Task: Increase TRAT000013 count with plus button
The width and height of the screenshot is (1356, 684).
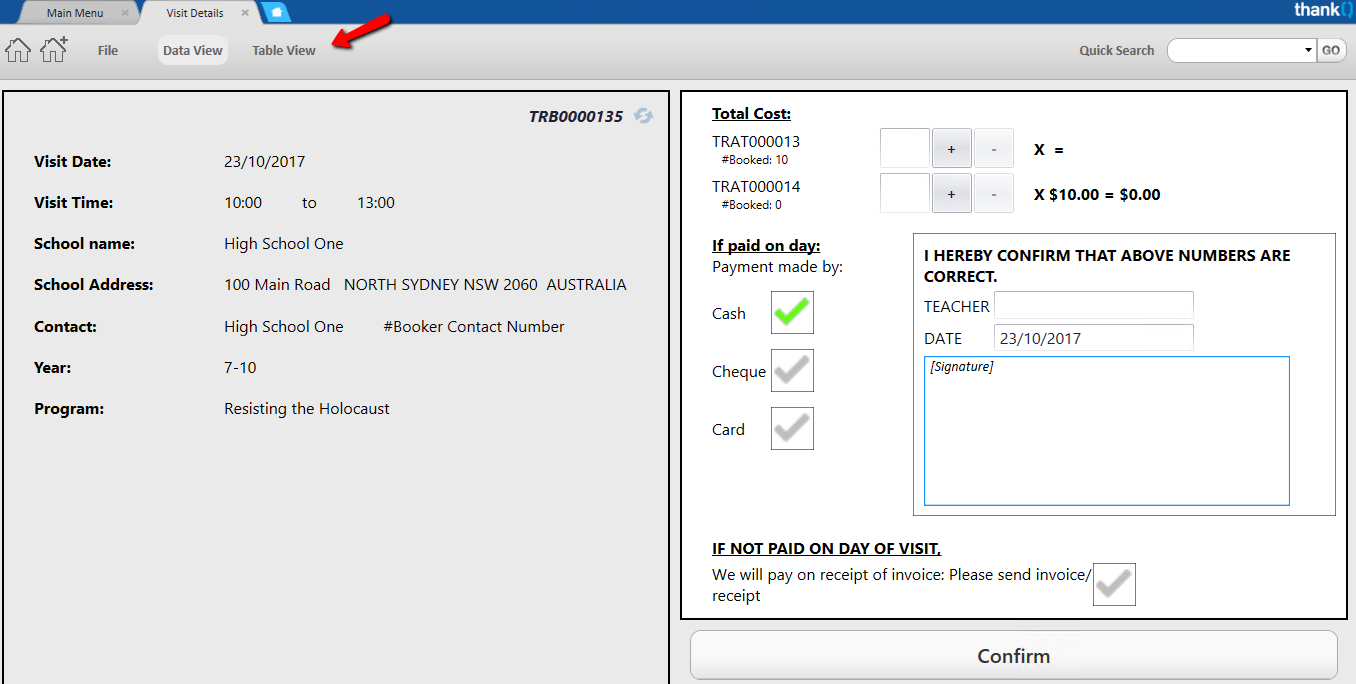Action: click(951, 149)
